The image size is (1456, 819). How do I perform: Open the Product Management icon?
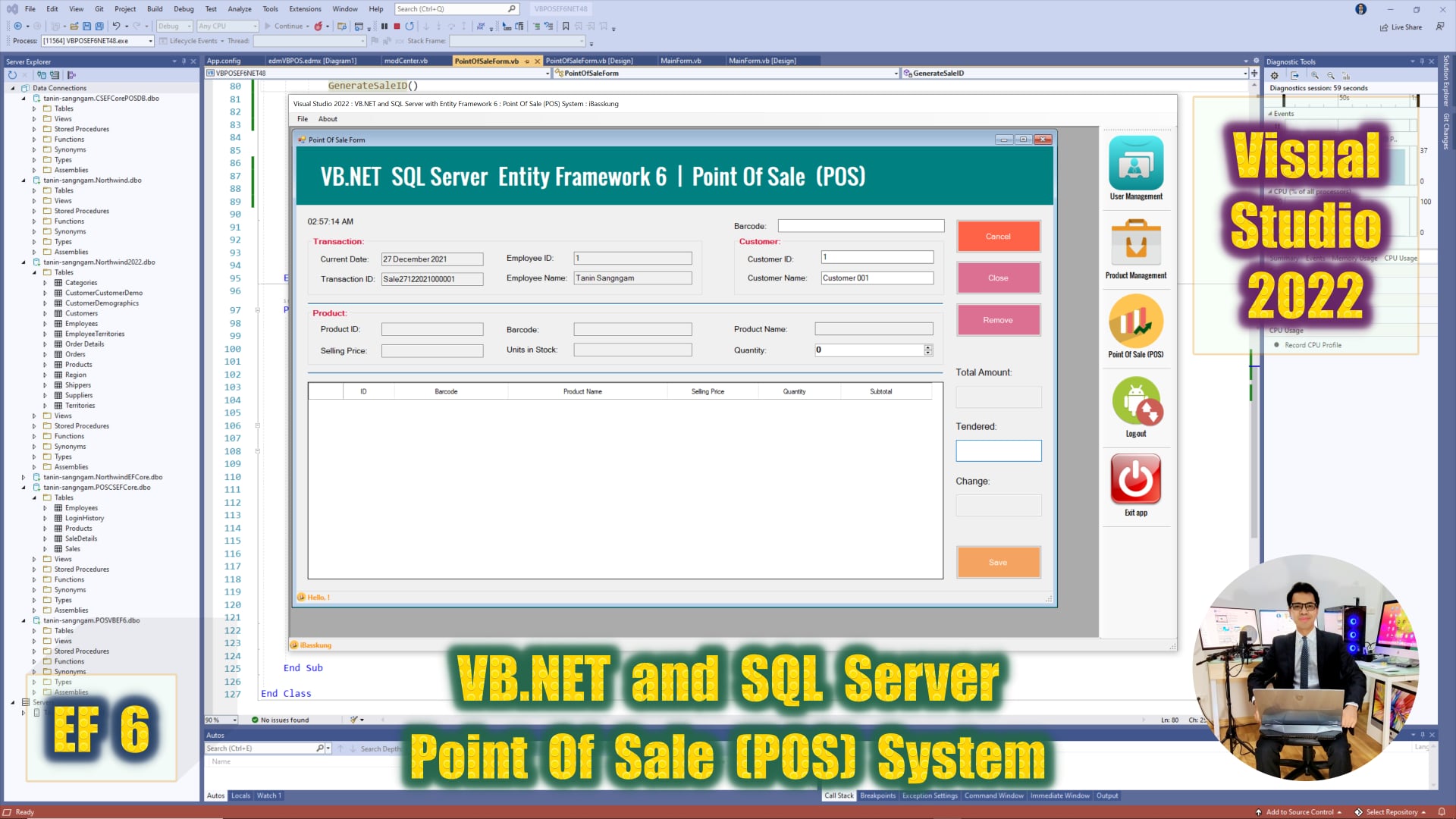pyautogui.click(x=1136, y=242)
